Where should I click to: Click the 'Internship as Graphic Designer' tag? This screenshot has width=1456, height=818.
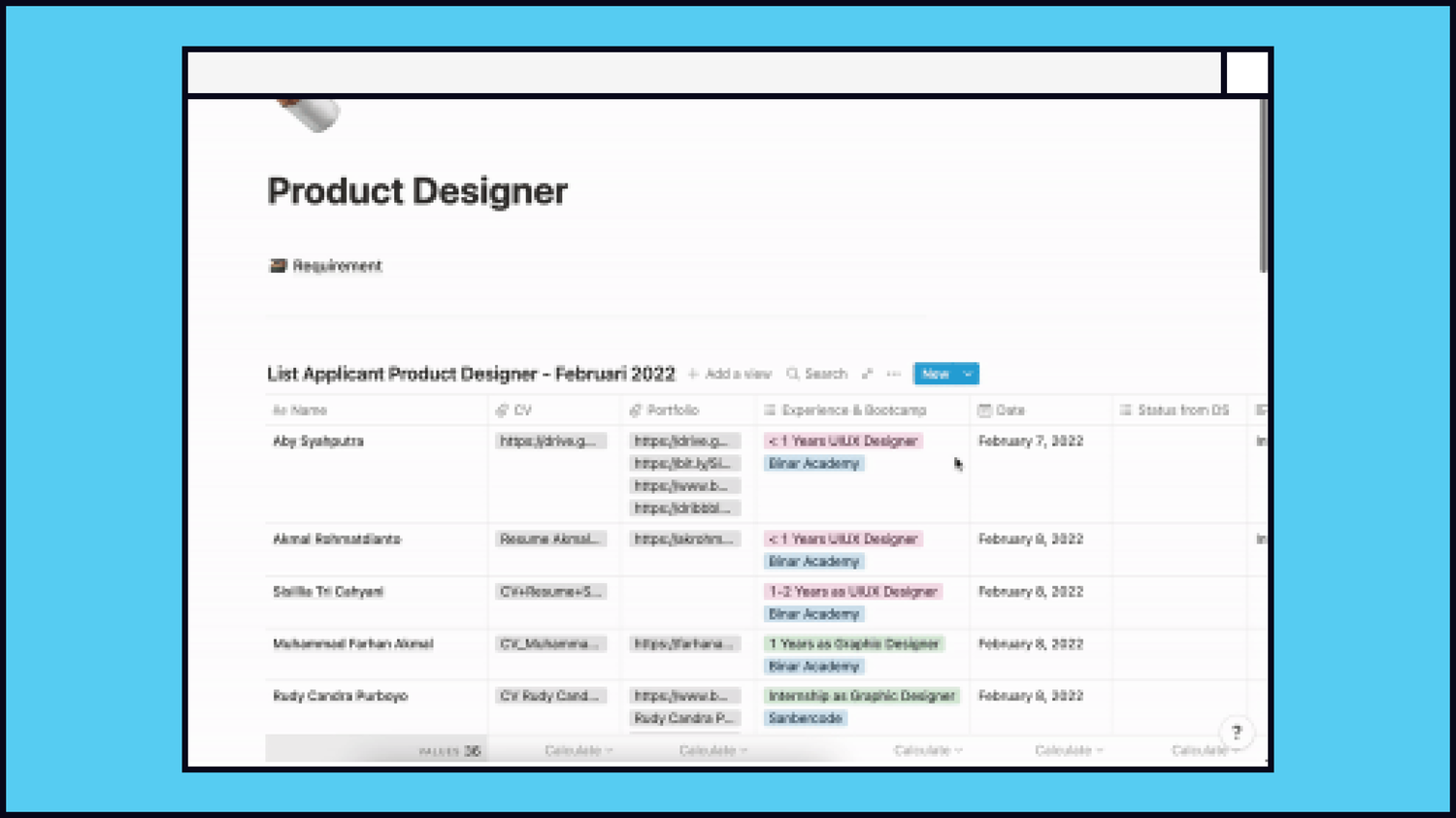861,697
